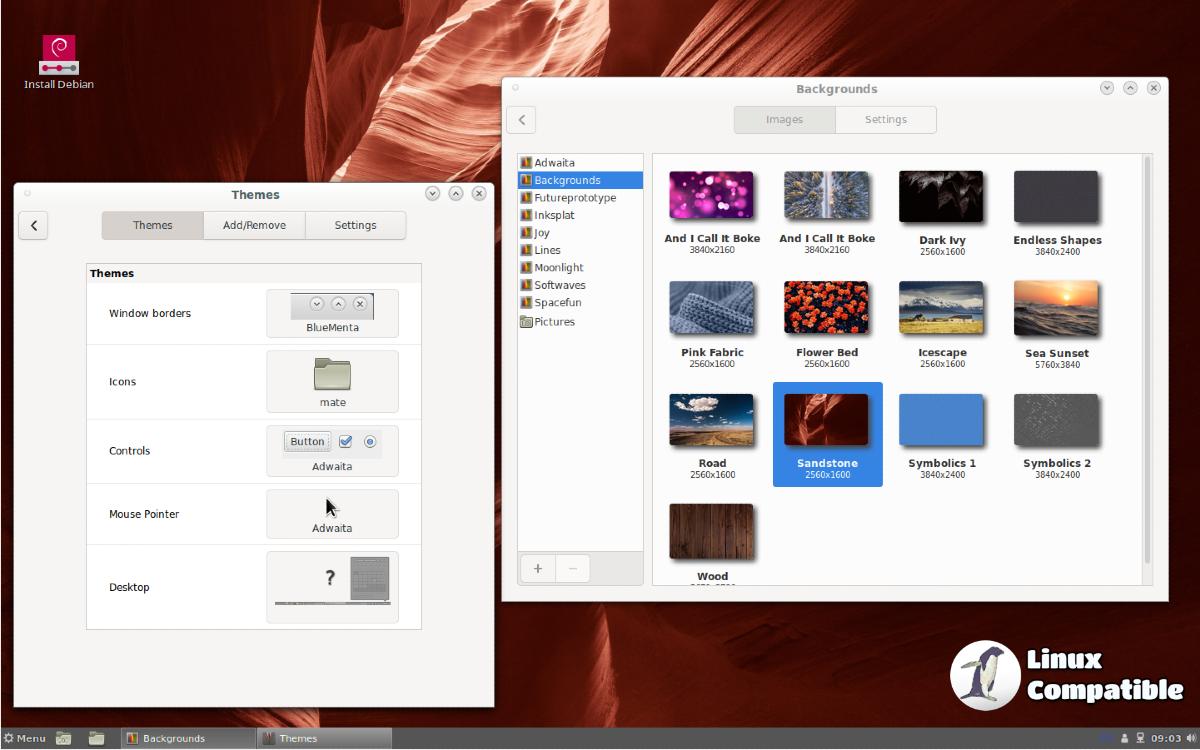The height and width of the screenshot is (750, 1200).
Task: Click the scrollbar of the wallpaper grid
Action: point(1146,360)
